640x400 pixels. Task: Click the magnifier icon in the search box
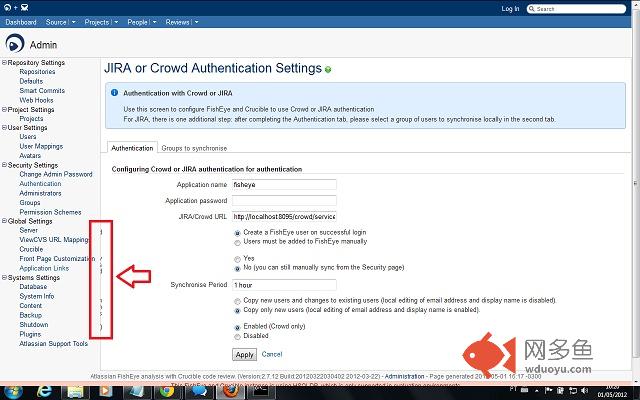tap(531, 9)
